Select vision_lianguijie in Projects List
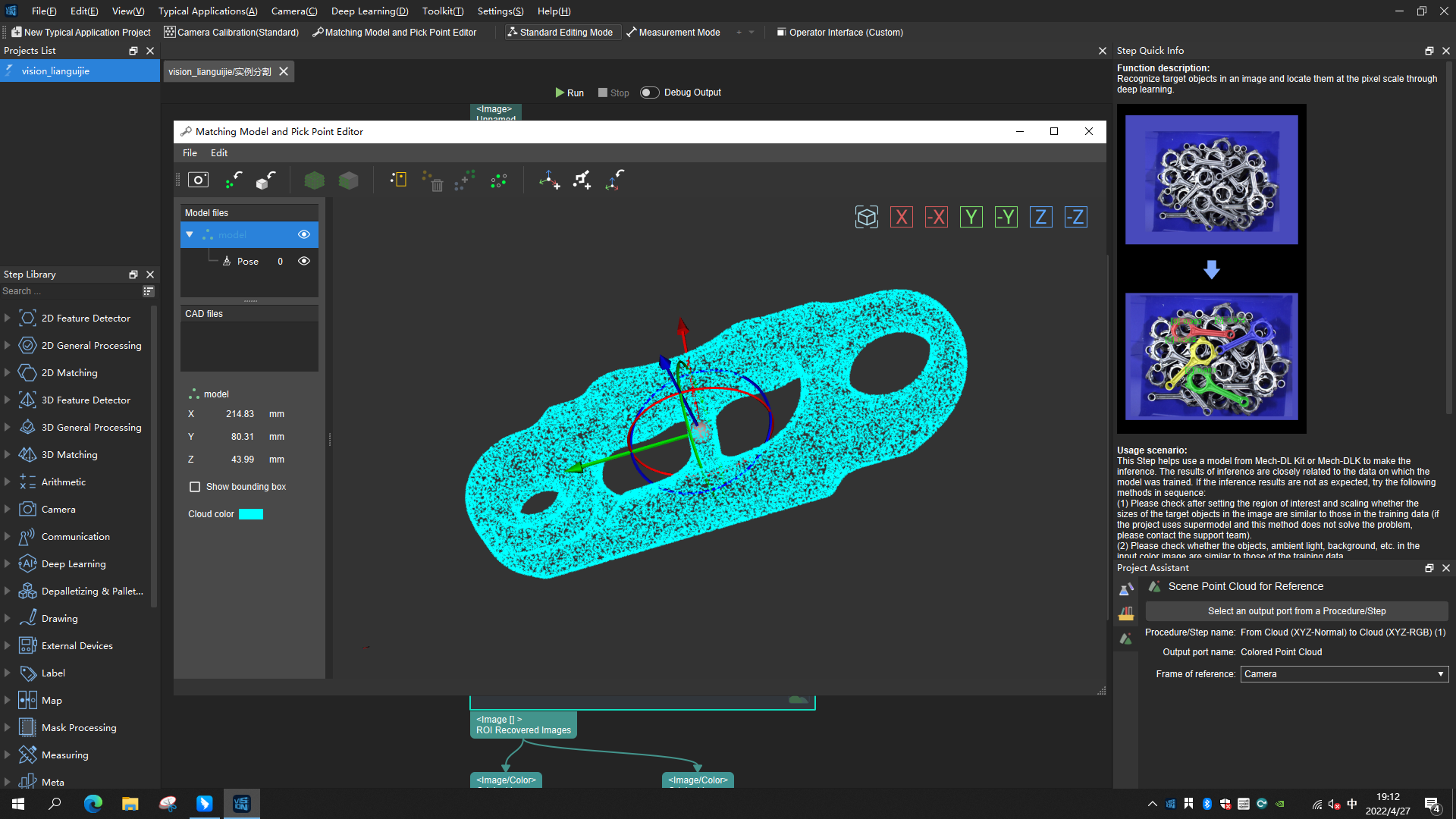This screenshot has height=819, width=1456. click(80, 71)
